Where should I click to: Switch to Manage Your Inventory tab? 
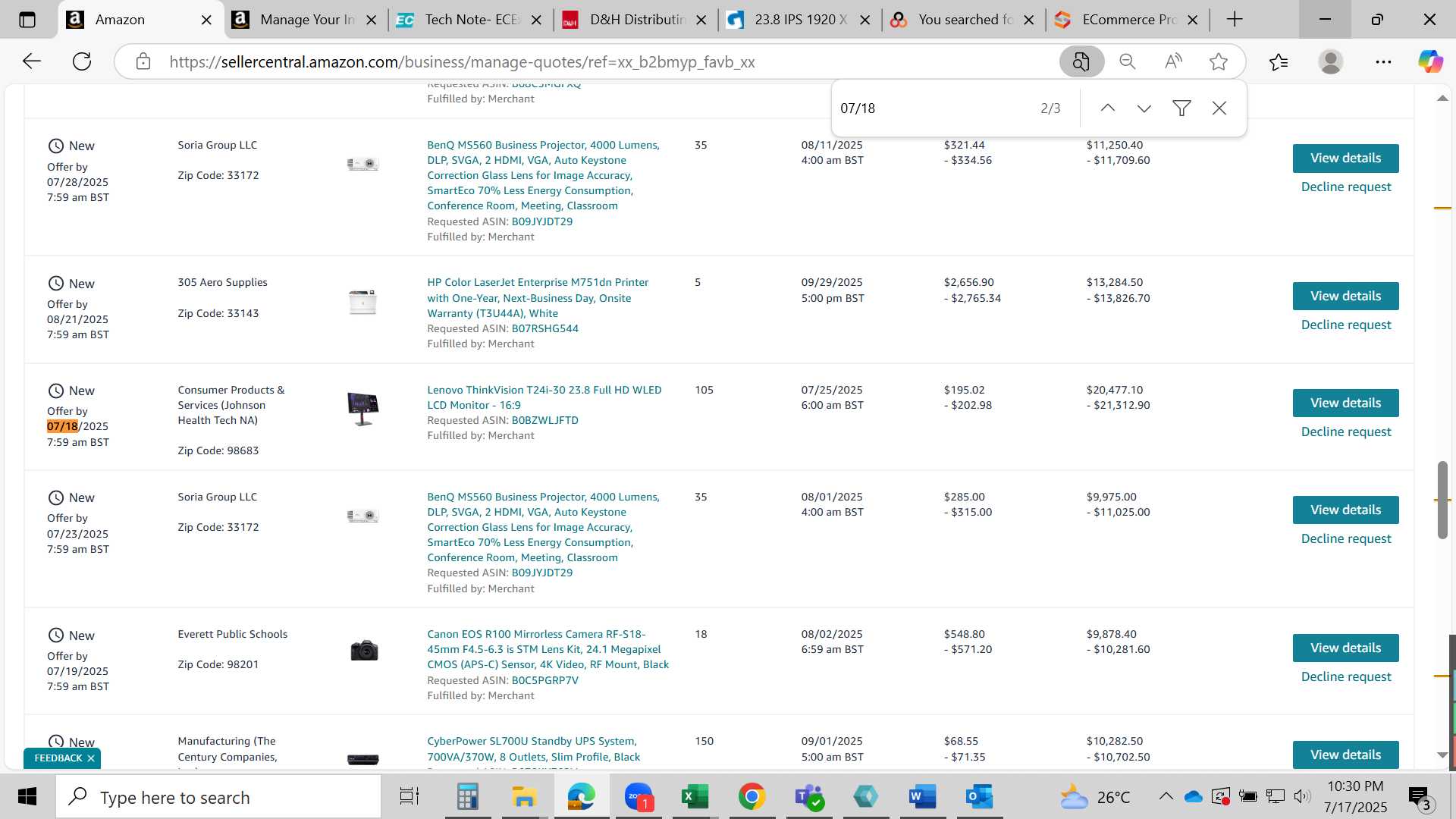click(x=305, y=20)
